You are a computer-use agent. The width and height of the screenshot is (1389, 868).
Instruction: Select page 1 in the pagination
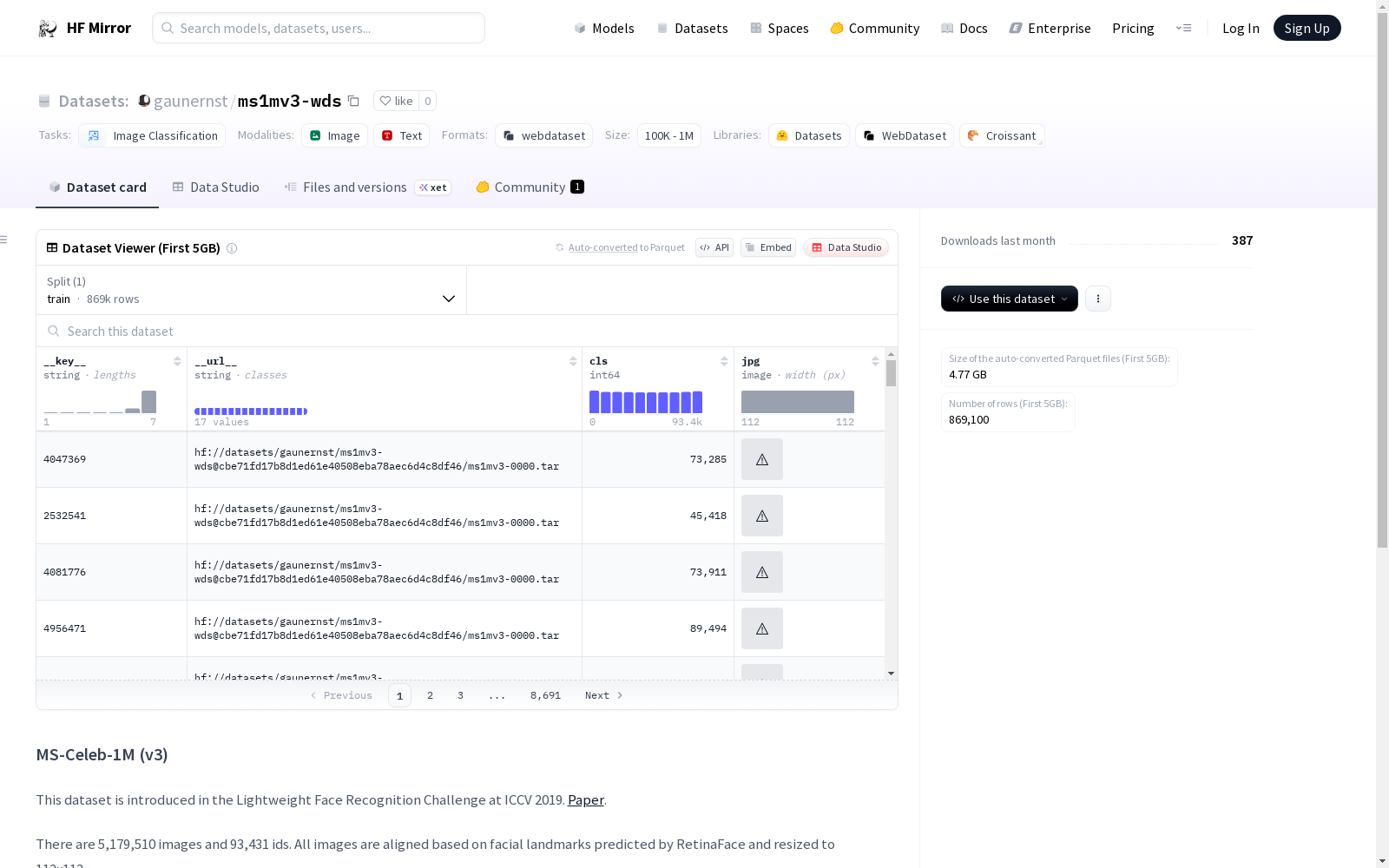pyautogui.click(x=399, y=695)
